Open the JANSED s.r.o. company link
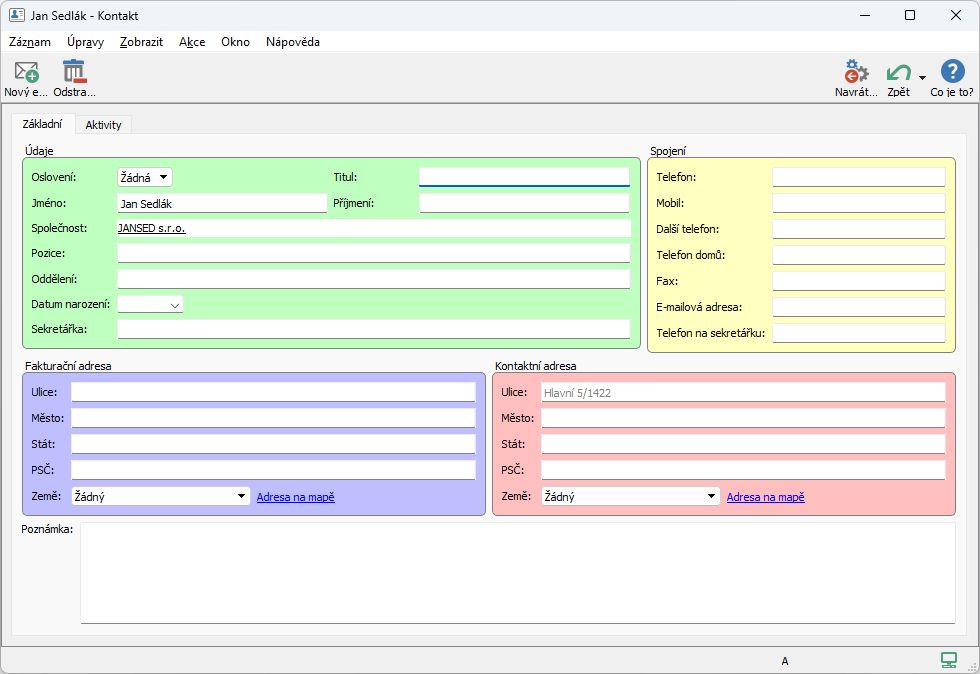The image size is (980, 674). (152, 228)
